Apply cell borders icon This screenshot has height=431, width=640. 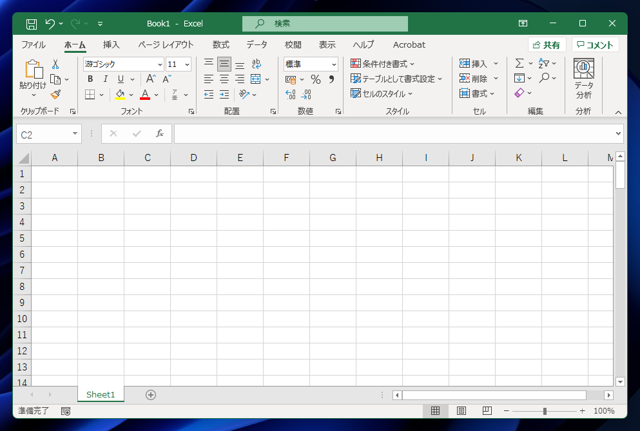[90, 95]
